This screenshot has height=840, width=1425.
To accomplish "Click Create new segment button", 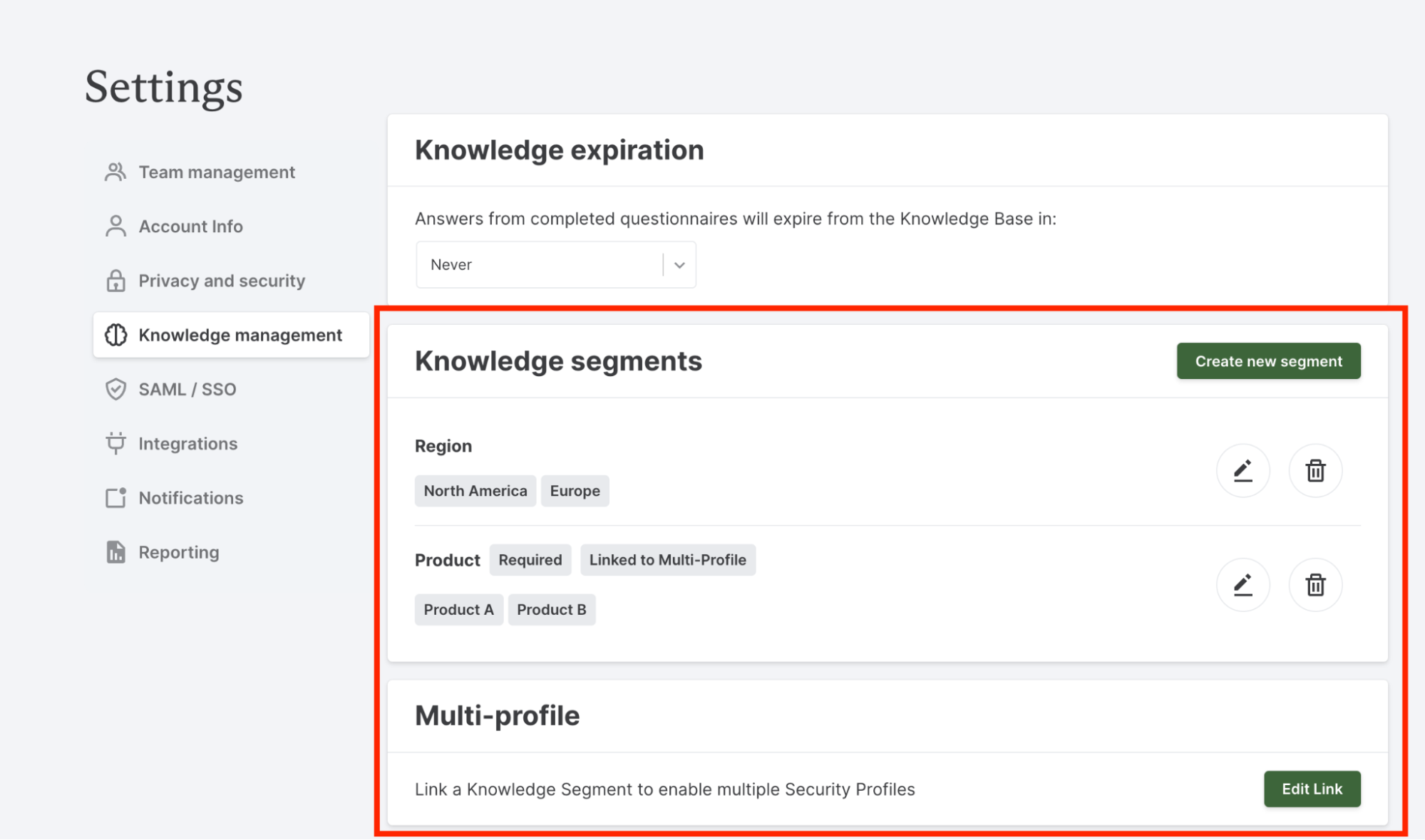I will point(1268,361).
